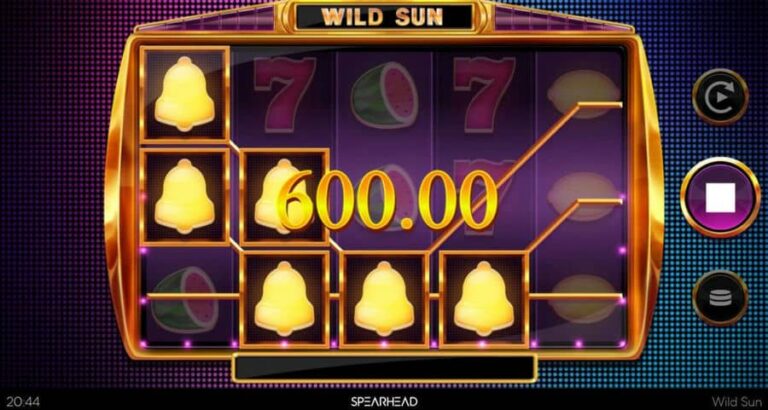
Task: Click the Wild Sun label bottom right
Action: point(738,402)
